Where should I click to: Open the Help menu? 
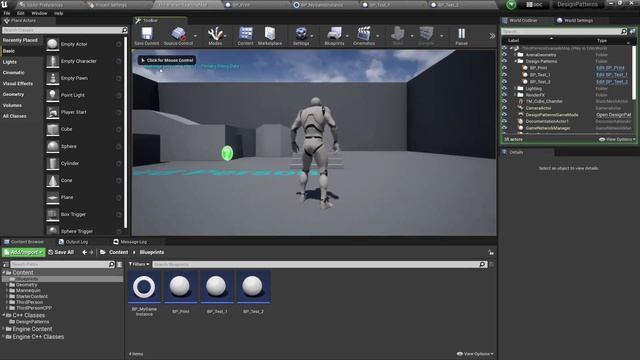(x=58, y=13)
